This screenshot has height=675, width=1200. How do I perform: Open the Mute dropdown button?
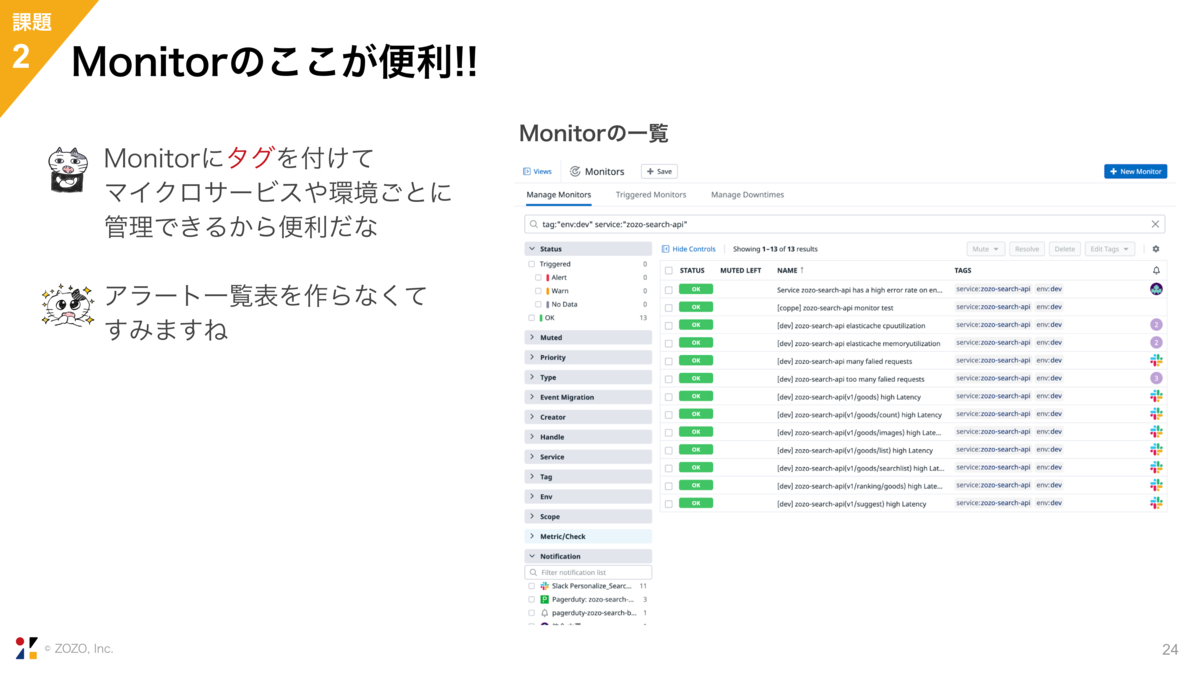986,249
